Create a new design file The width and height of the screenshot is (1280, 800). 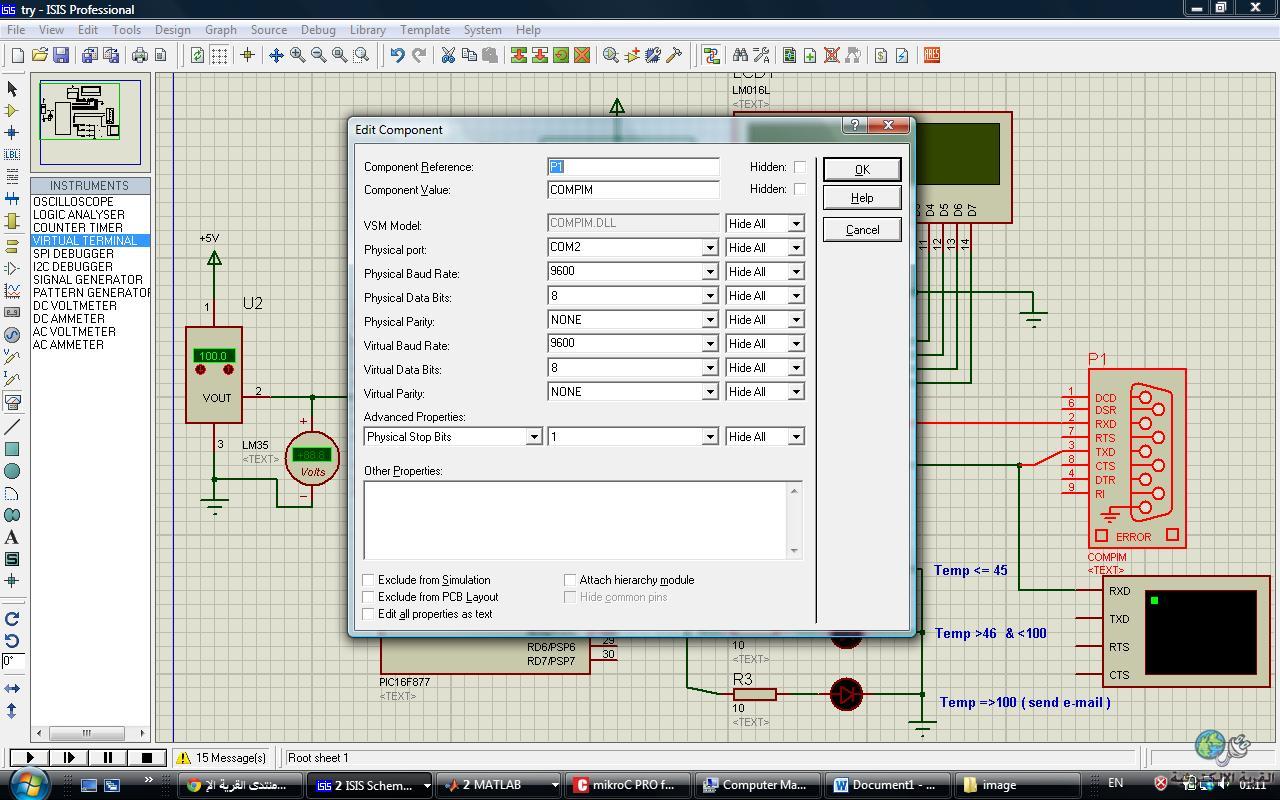pos(17,56)
